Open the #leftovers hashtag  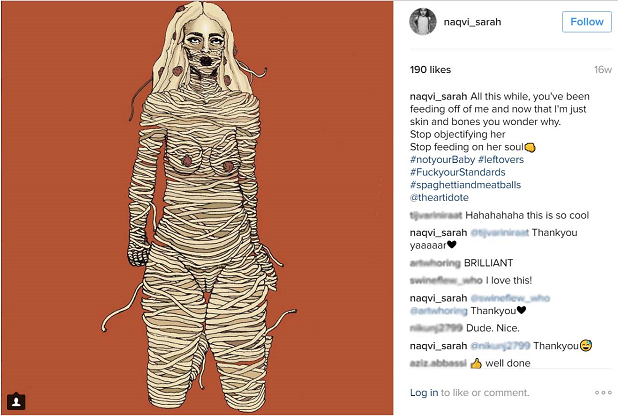501,160
